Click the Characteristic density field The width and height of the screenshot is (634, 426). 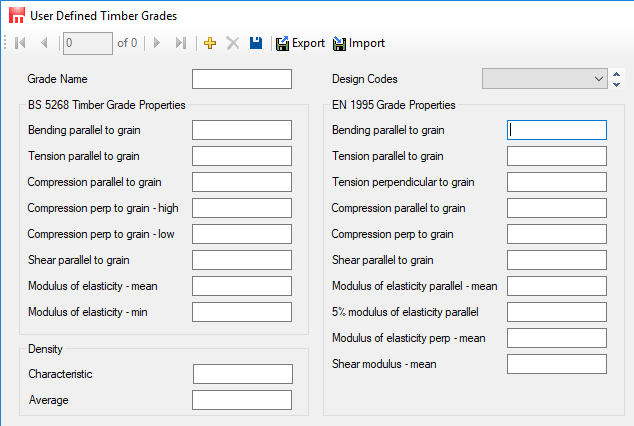coord(243,374)
